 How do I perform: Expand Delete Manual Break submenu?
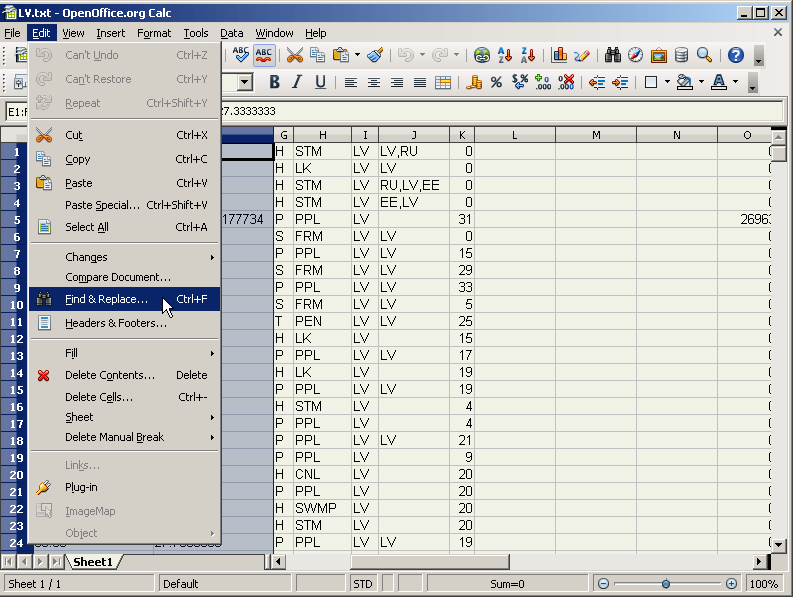pyautogui.click(x=125, y=437)
